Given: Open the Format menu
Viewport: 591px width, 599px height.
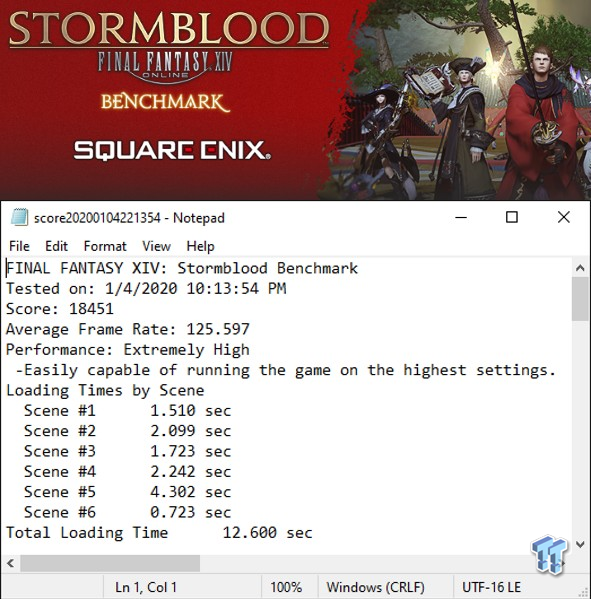Looking at the screenshot, I should point(105,246).
